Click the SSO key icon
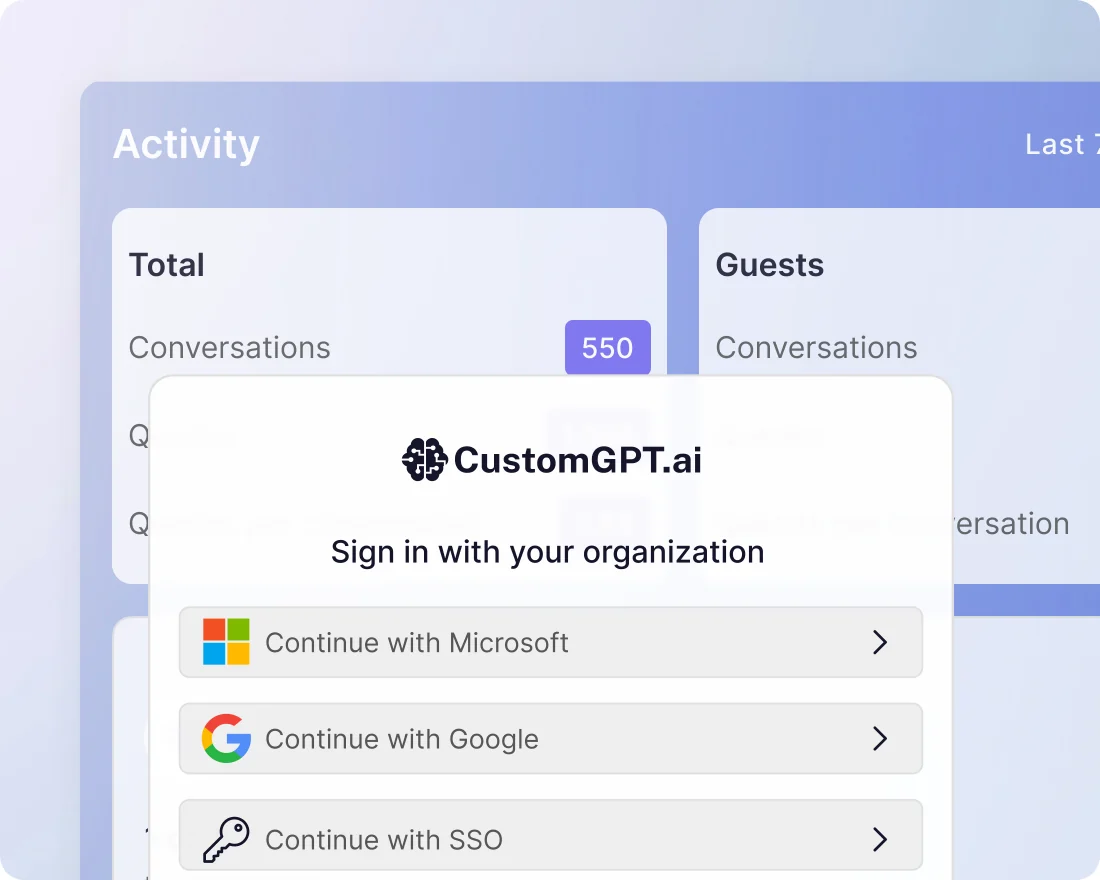Image resolution: width=1100 pixels, height=880 pixels. 226,839
